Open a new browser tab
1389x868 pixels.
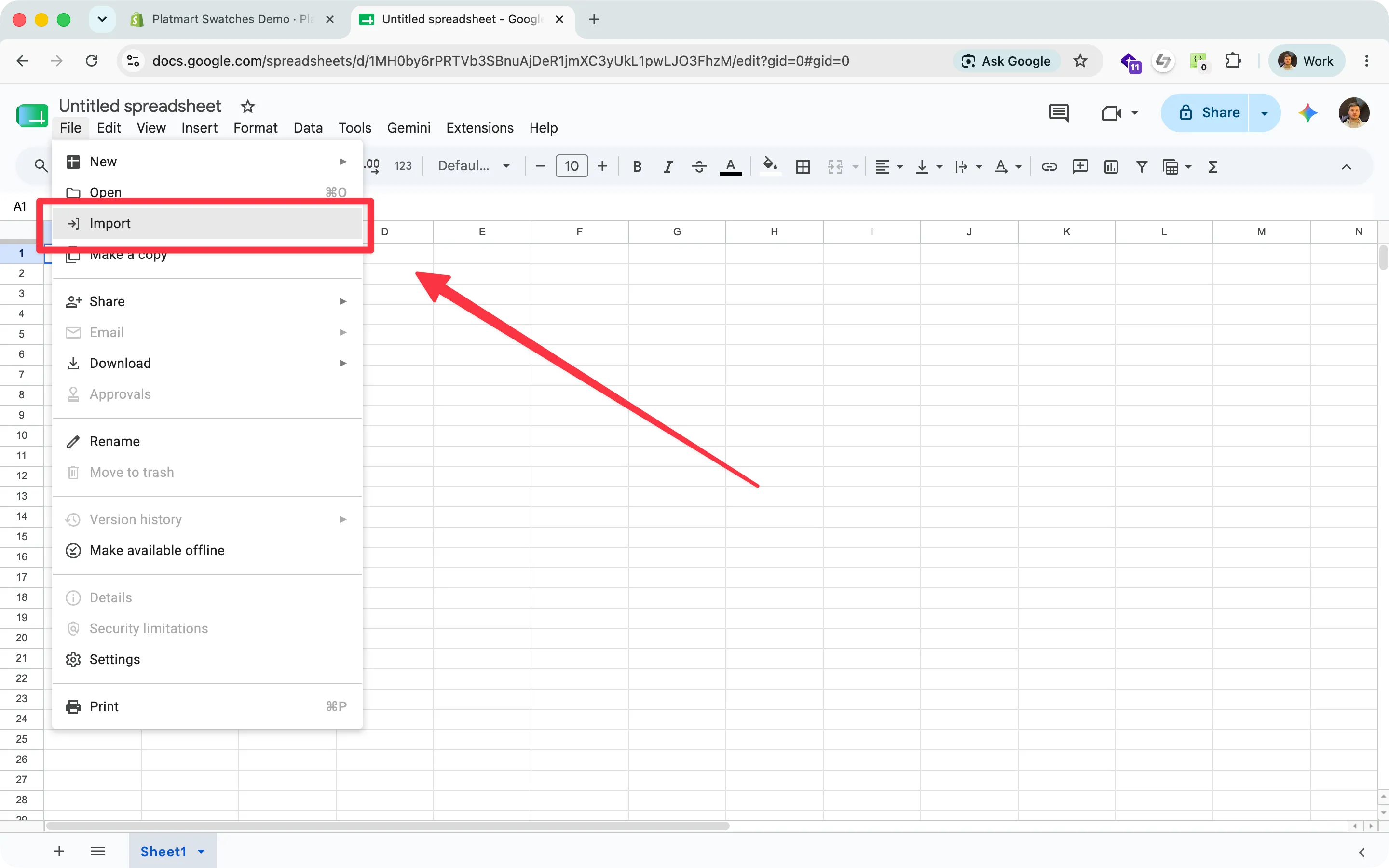(594, 19)
